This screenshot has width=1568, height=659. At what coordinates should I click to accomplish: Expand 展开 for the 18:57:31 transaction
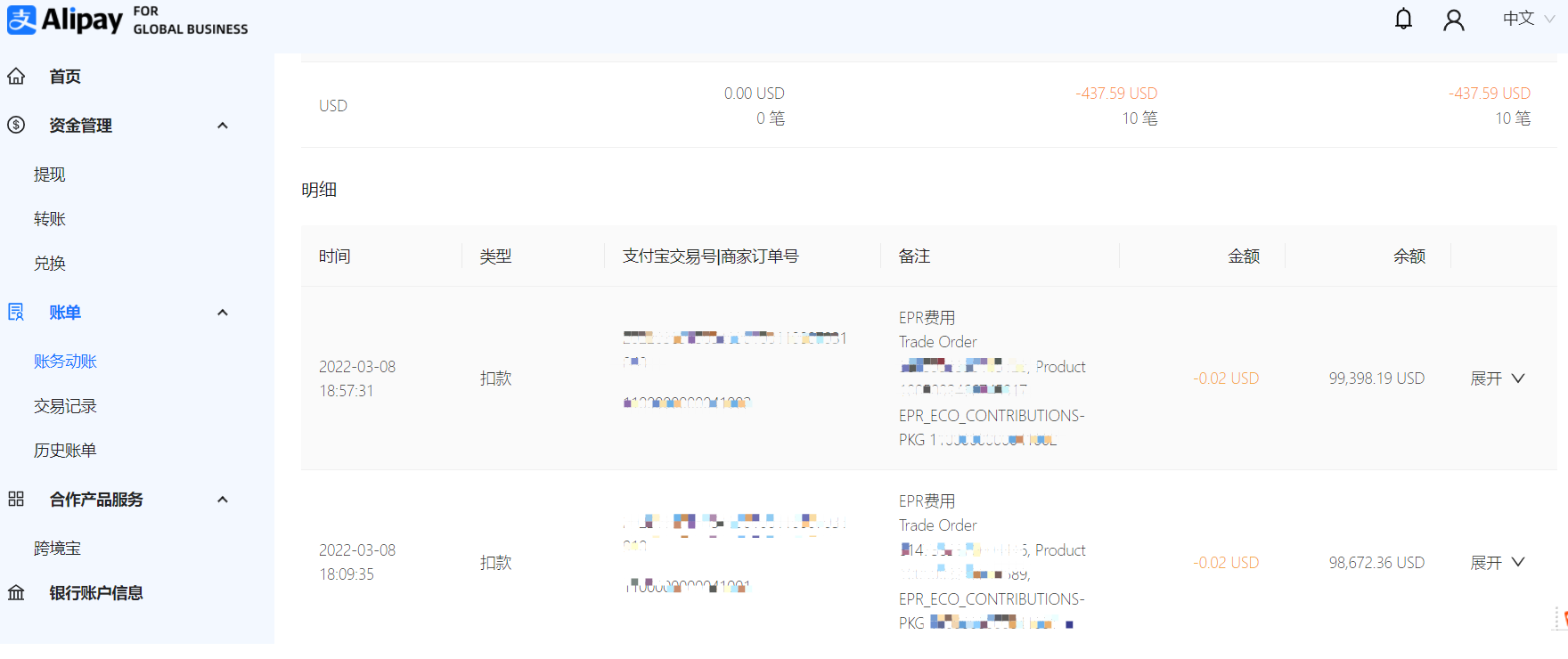click(1498, 378)
